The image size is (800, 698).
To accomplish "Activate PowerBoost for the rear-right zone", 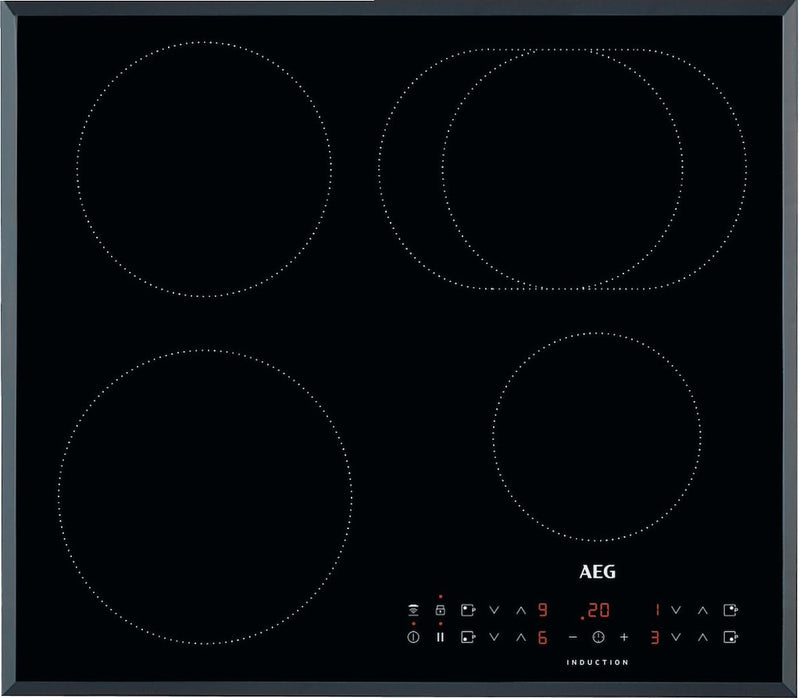I will (729, 609).
